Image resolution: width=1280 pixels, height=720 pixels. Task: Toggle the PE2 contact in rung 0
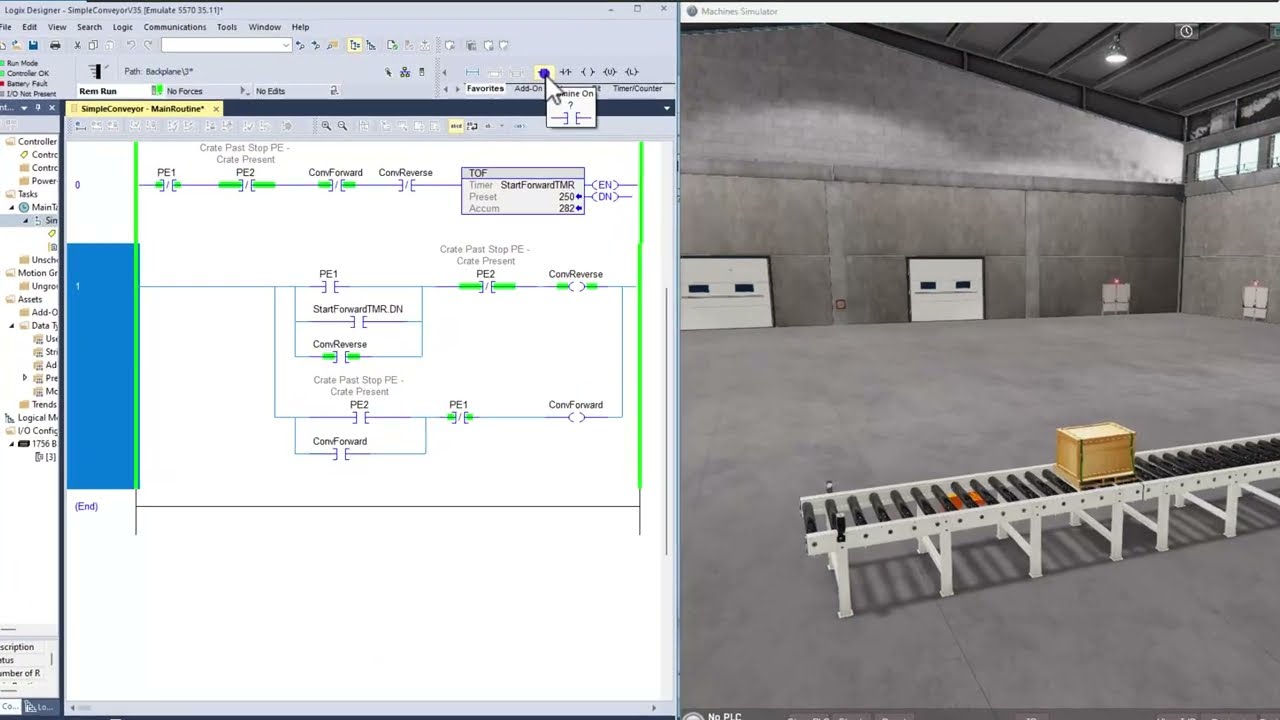pyautogui.click(x=245, y=185)
